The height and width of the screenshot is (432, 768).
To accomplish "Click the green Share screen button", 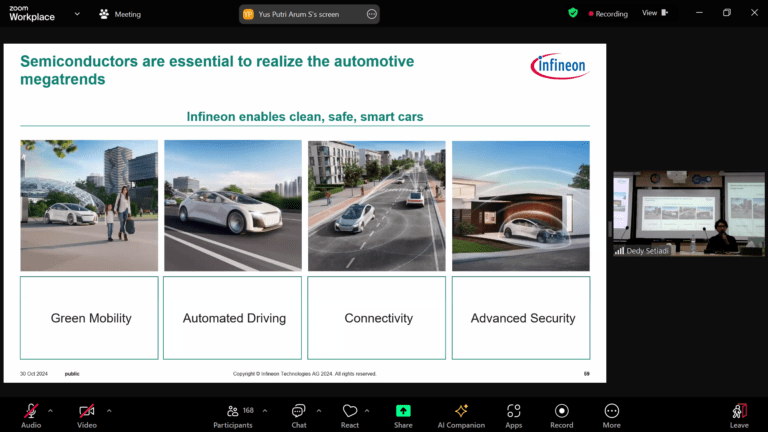I will [x=403, y=411].
